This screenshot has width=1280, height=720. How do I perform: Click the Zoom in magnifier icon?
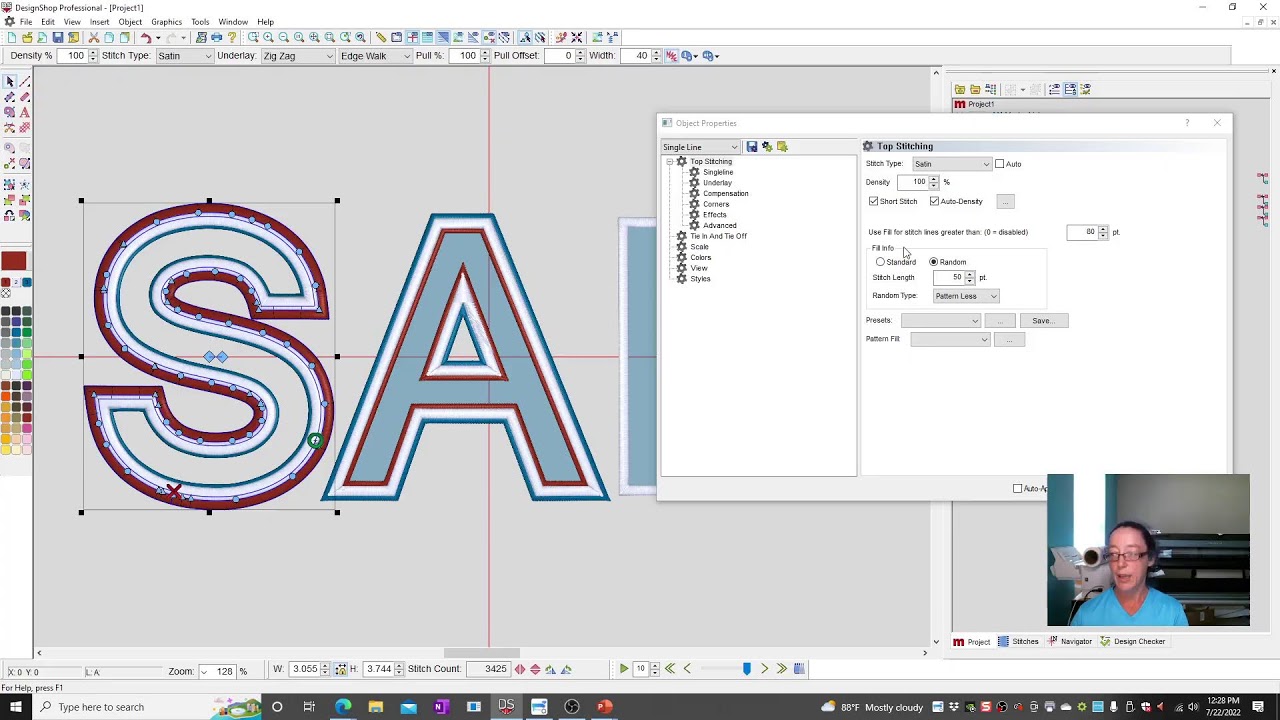pyautogui.click(x=268, y=37)
